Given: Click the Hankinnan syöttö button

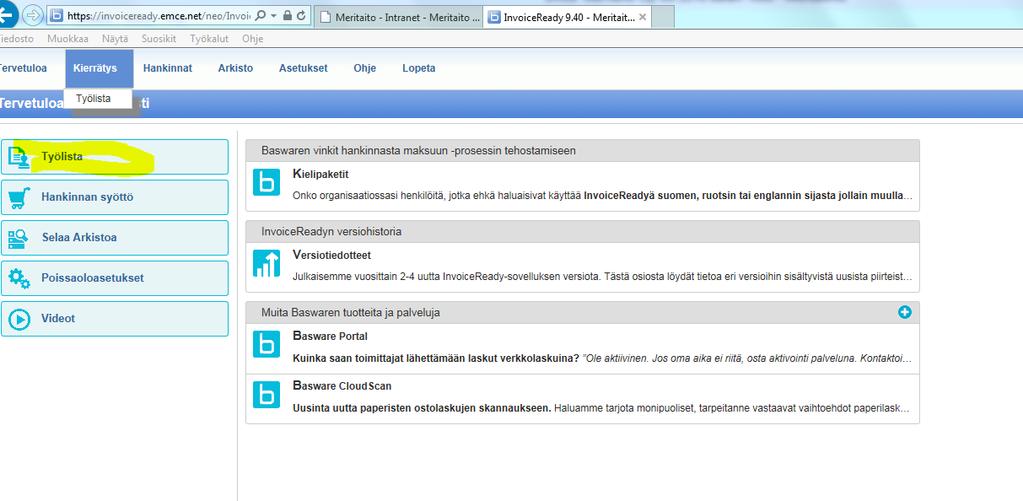Looking at the screenshot, I should click(115, 197).
